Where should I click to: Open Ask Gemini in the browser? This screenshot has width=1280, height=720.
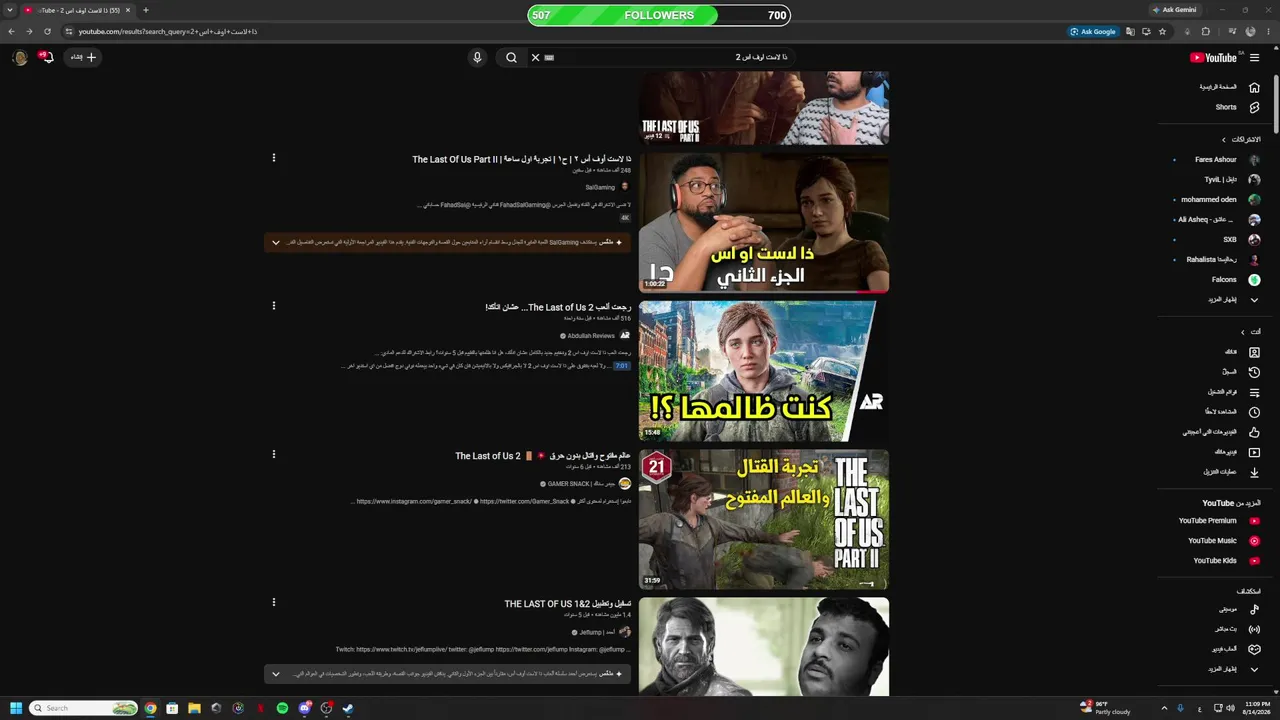pyautogui.click(x=1175, y=10)
